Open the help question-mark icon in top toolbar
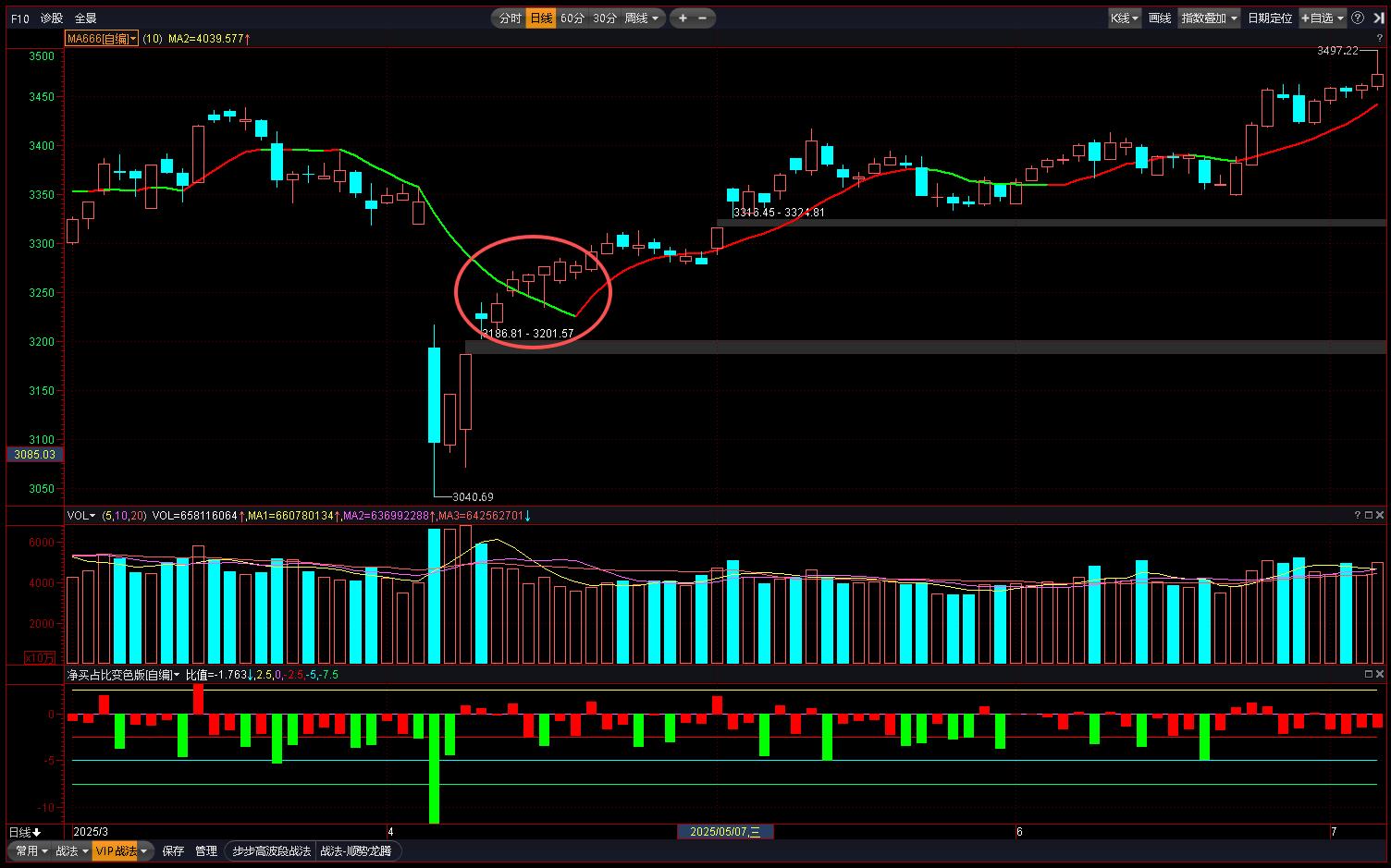 [1358, 18]
